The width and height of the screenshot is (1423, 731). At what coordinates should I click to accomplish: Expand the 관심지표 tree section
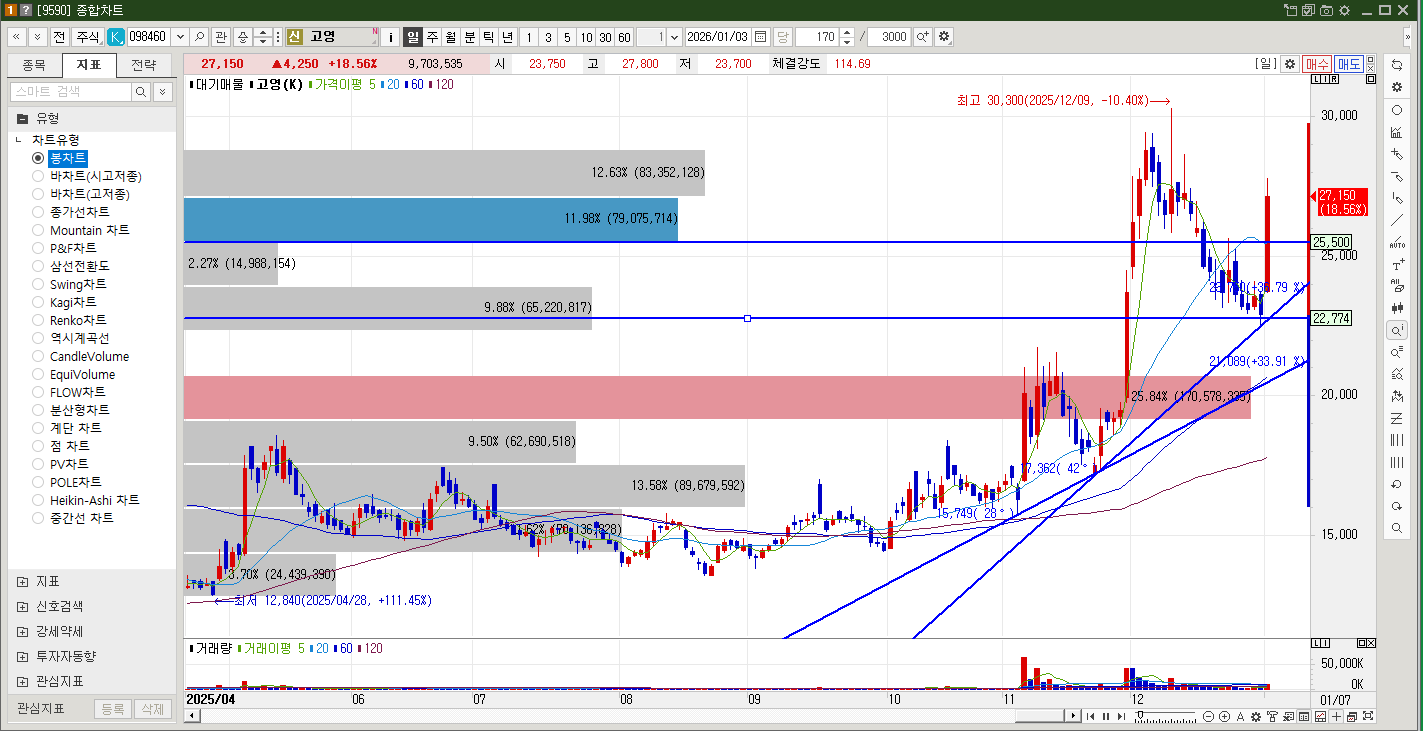[x=22, y=681]
